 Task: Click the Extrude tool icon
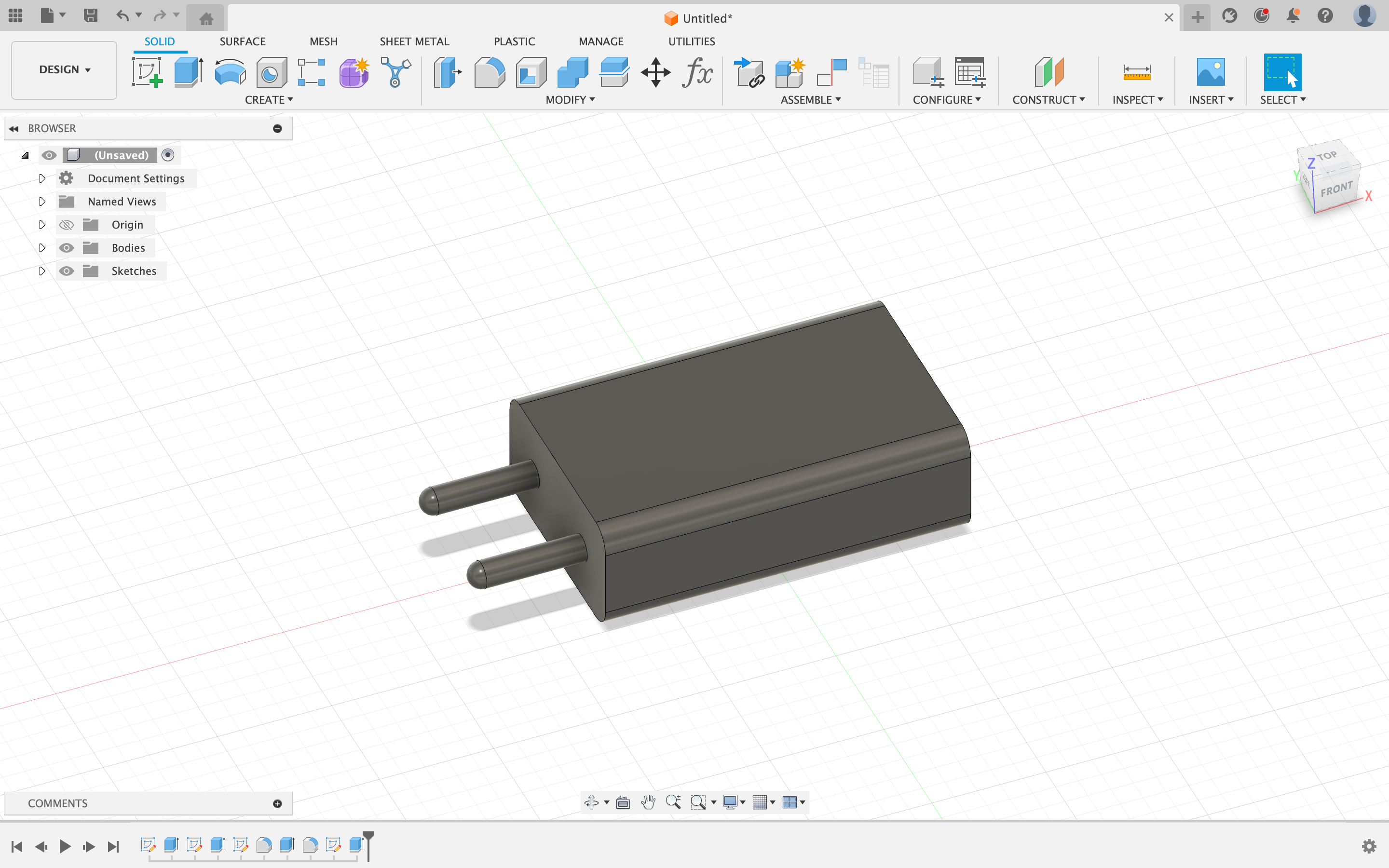[188, 72]
